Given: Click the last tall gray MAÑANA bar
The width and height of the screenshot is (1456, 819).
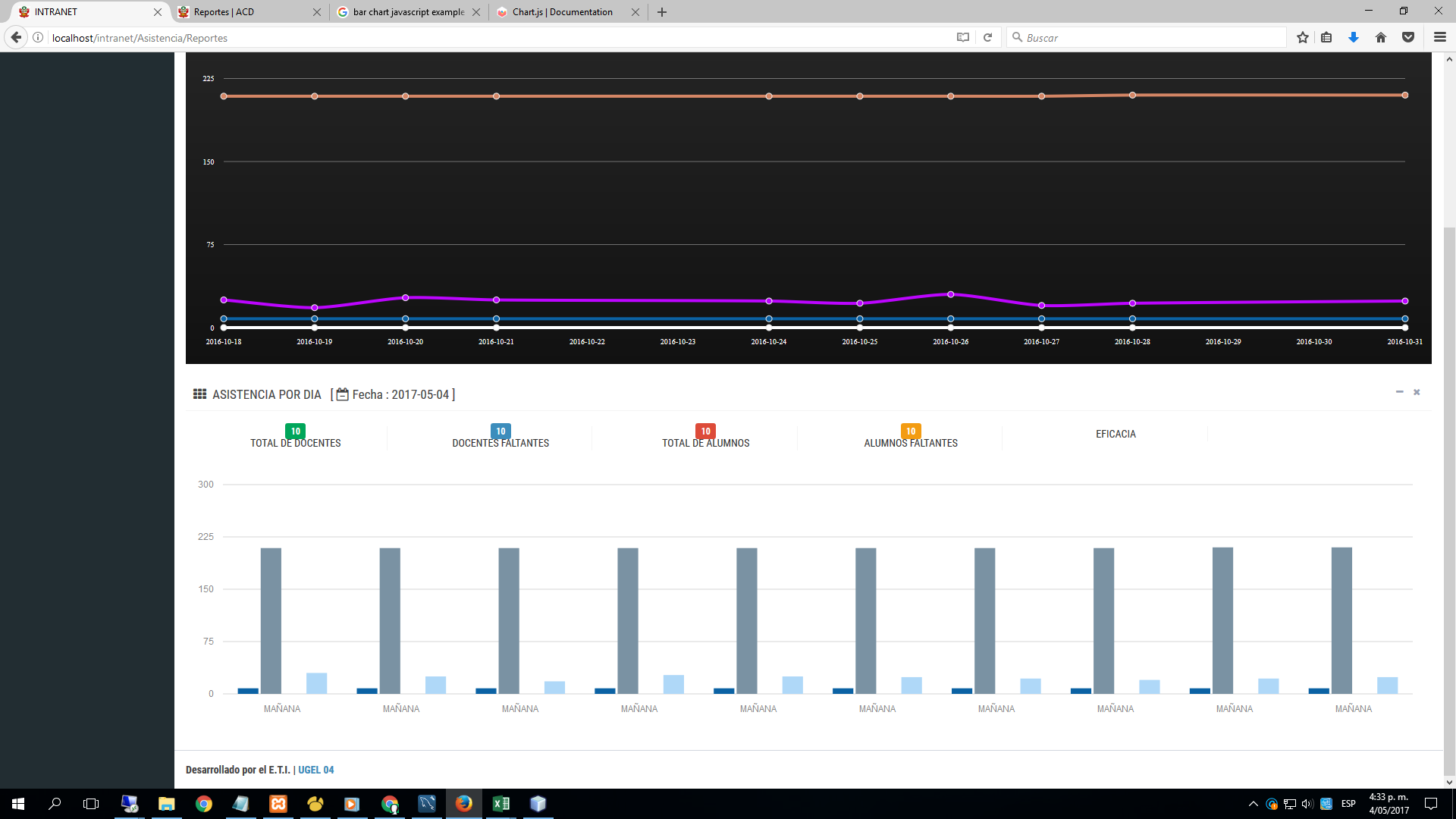Looking at the screenshot, I should [1341, 620].
